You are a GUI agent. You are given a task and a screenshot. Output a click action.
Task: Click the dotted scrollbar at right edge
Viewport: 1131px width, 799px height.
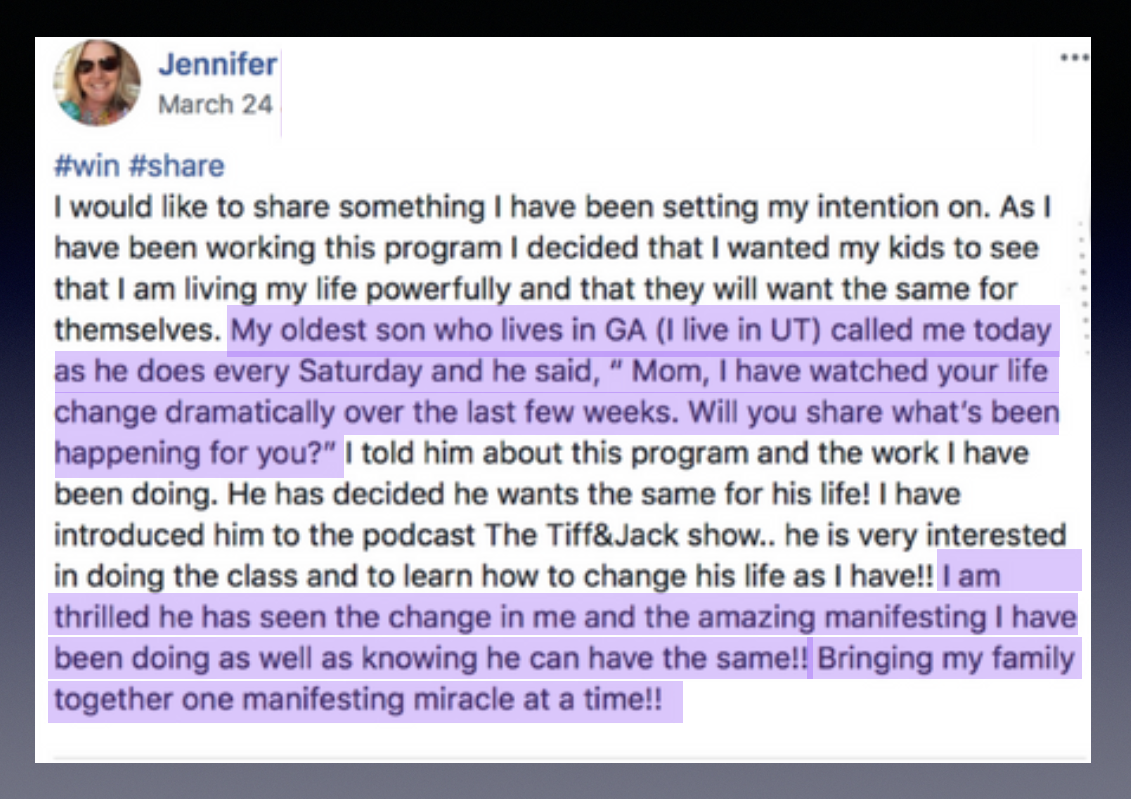point(1082,288)
